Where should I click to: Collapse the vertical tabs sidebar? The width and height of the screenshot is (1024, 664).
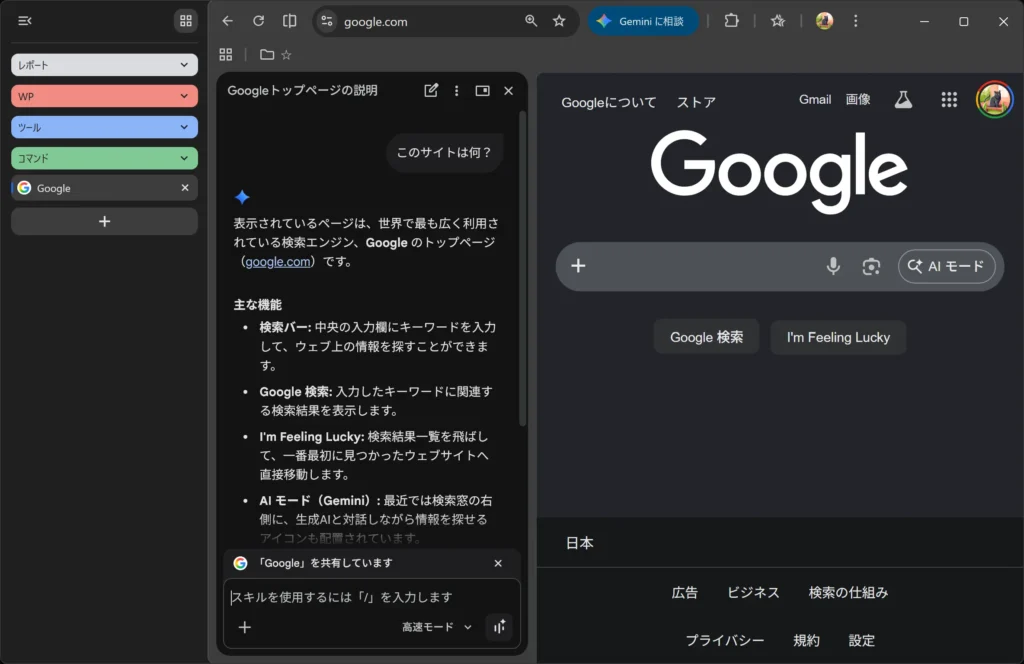[25, 21]
